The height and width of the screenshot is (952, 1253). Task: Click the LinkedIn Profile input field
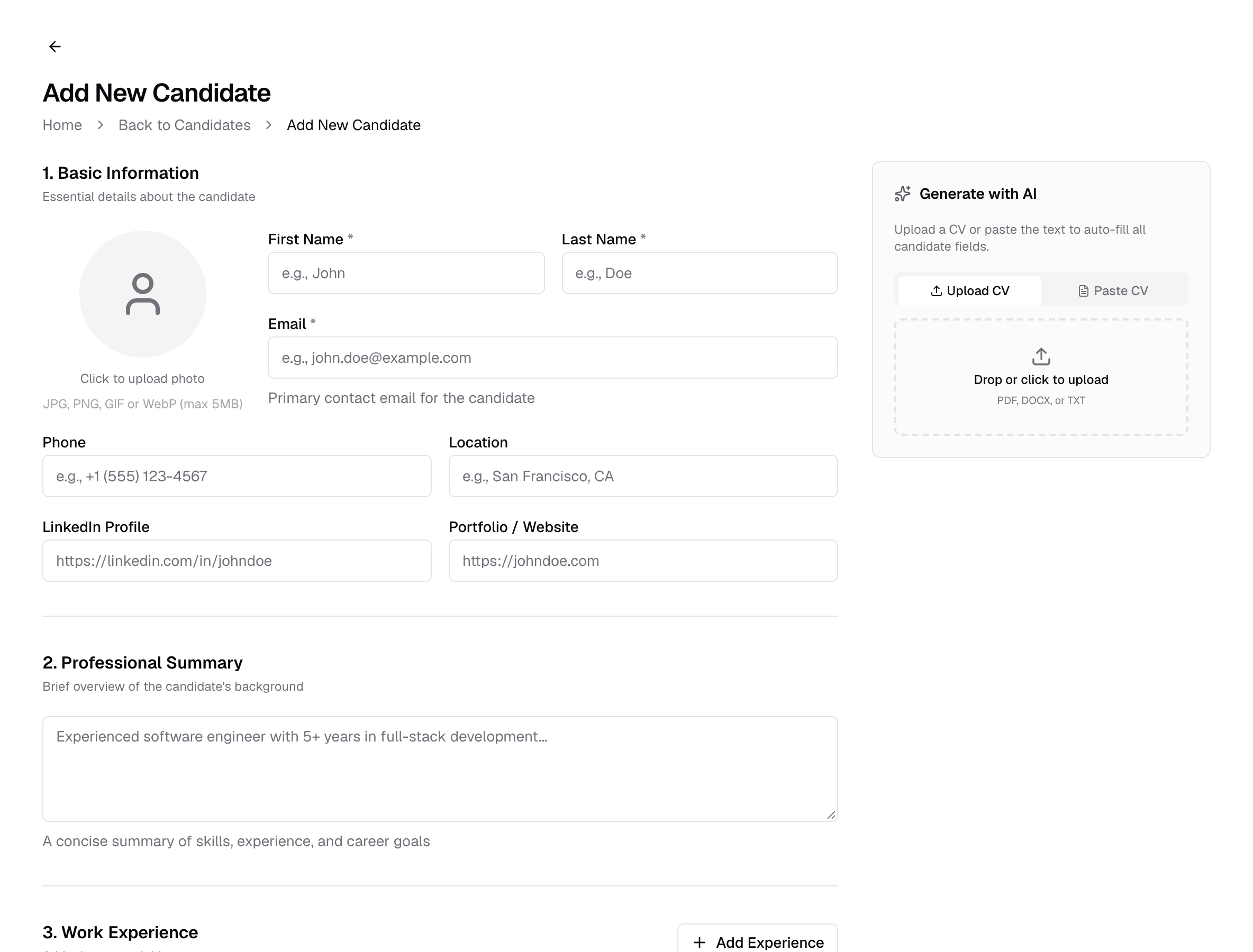237,561
